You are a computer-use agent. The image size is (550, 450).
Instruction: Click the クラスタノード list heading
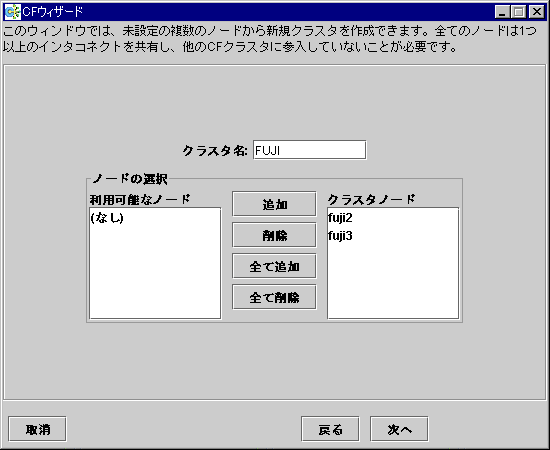(x=371, y=200)
